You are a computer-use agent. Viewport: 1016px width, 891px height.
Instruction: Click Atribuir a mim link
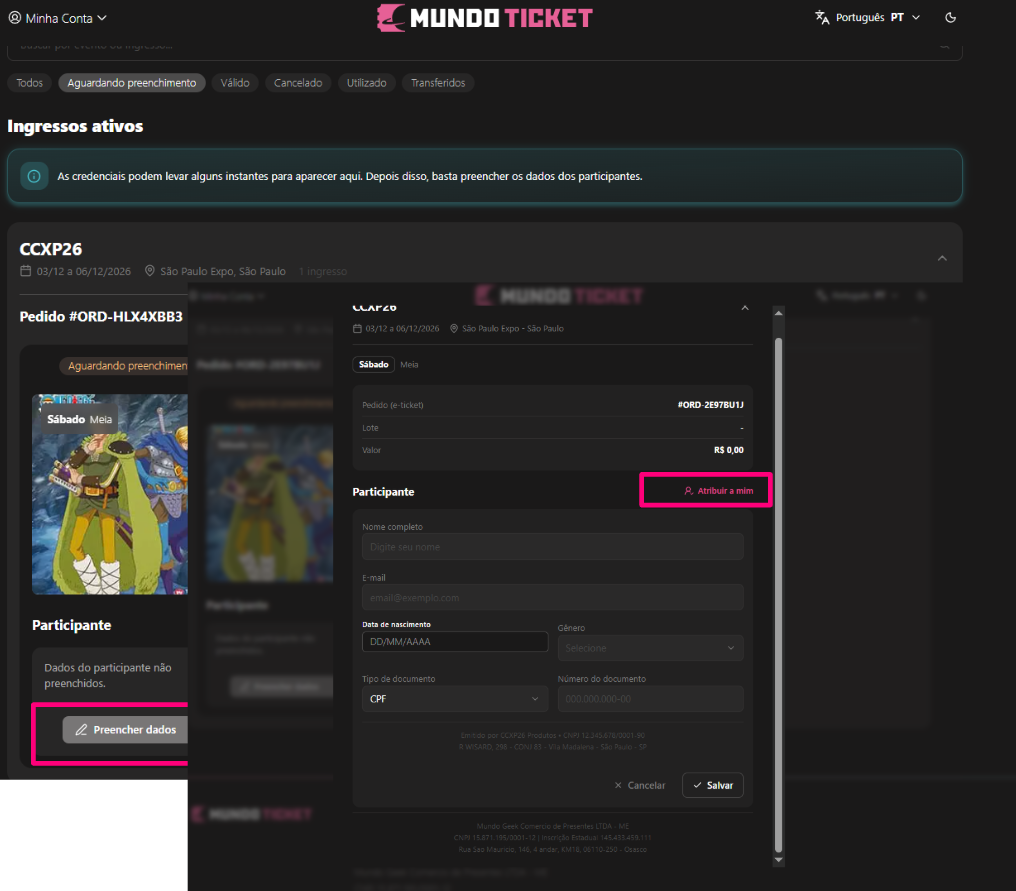point(719,491)
